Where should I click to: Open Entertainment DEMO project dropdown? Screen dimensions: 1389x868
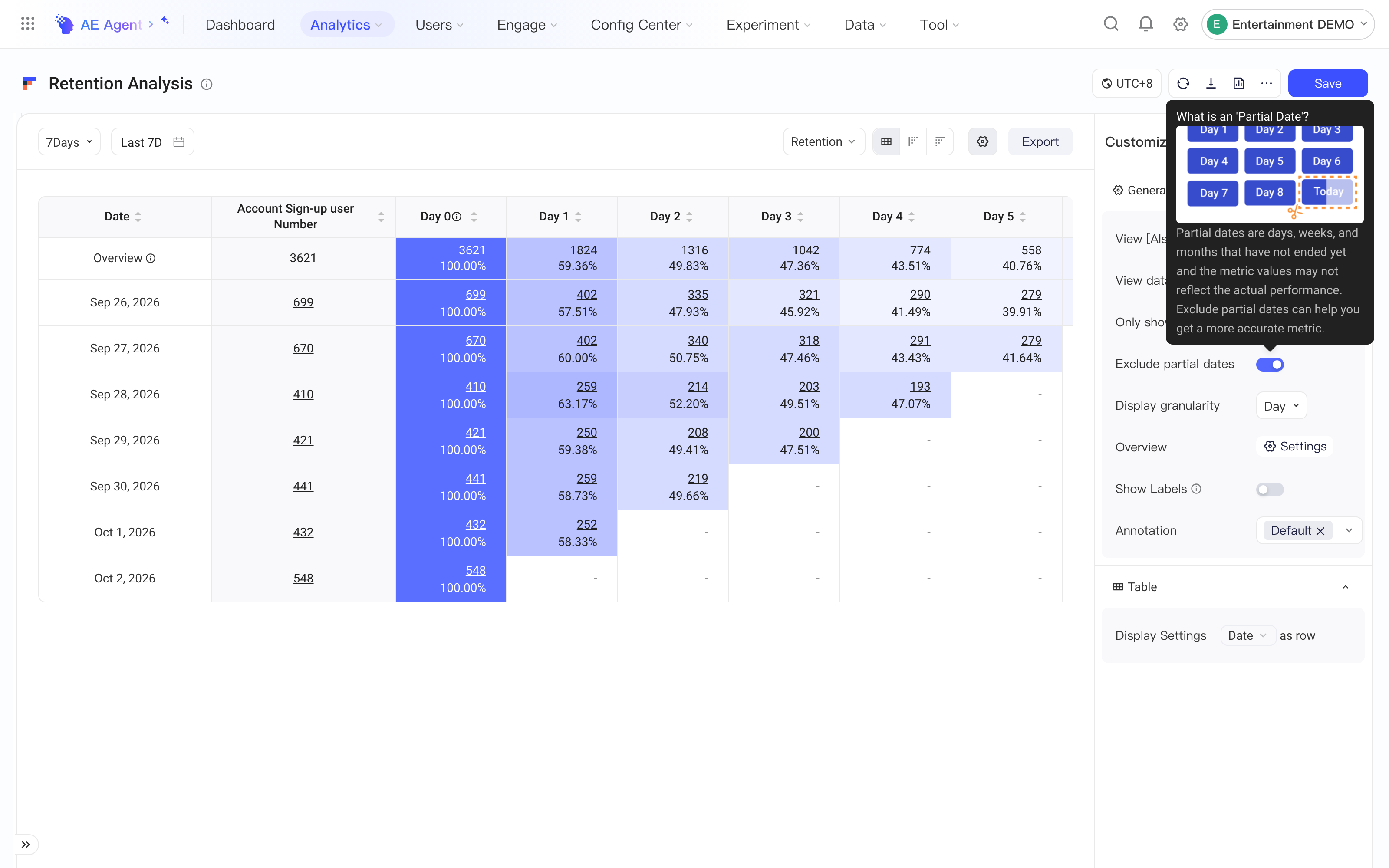pos(1287,24)
